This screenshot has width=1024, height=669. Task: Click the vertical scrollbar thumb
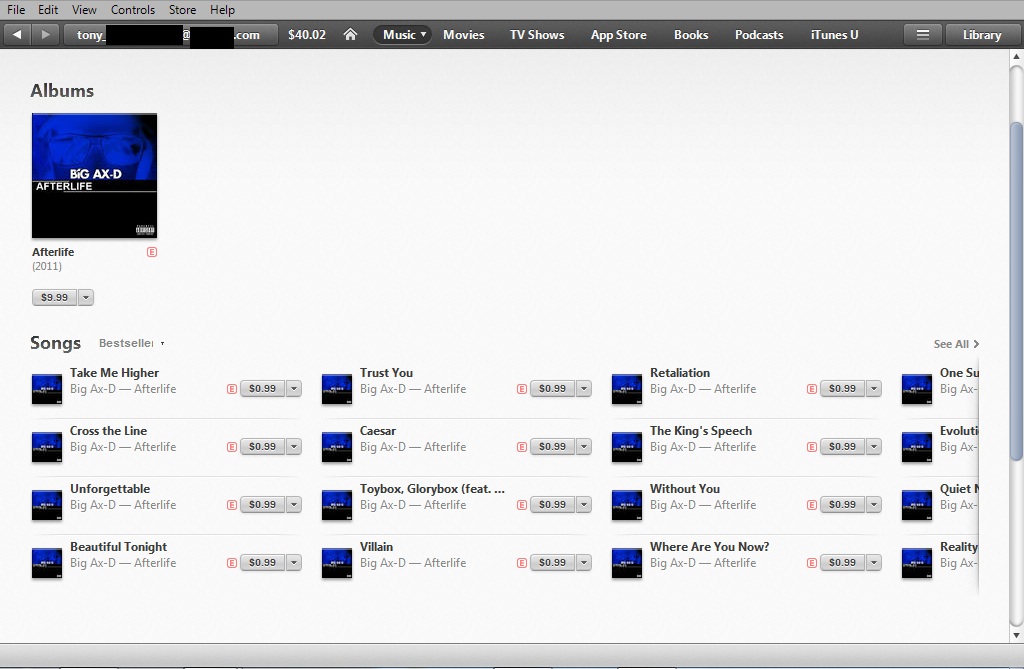point(1016,291)
